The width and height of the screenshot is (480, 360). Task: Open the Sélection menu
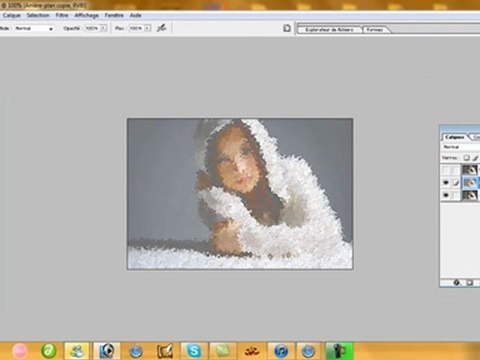[38, 15]
